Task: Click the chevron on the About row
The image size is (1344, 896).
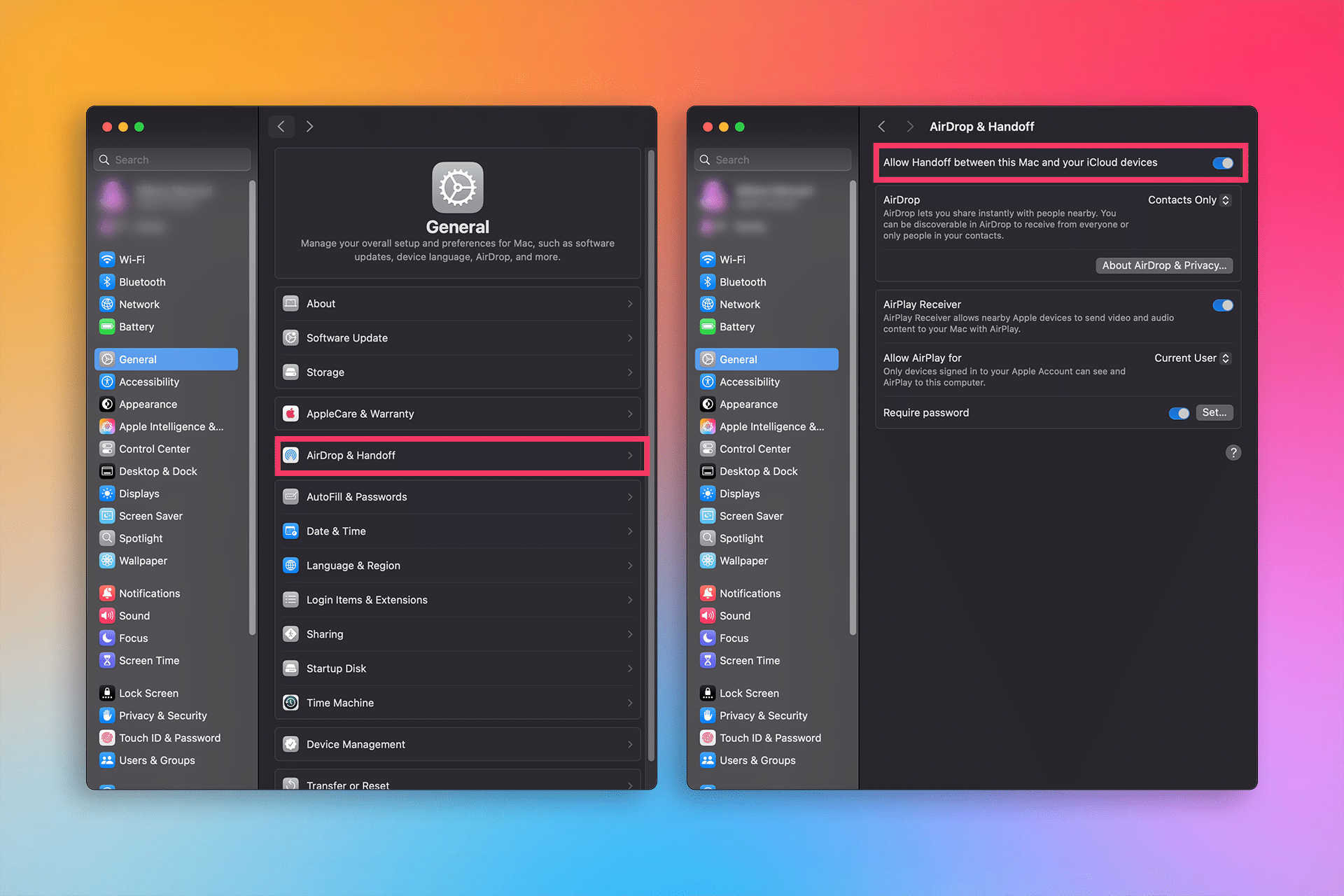Action: [630, 304]
